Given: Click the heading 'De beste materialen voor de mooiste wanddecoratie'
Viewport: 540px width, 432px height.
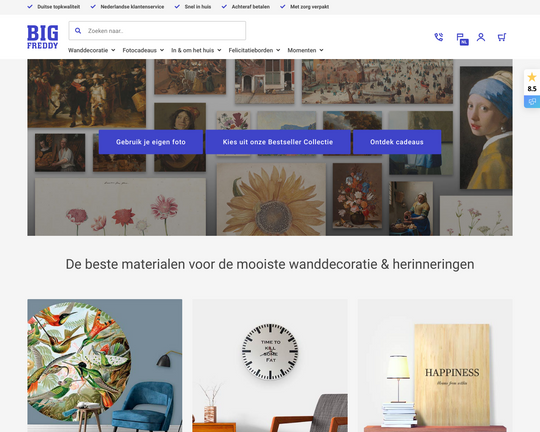Looking at the screenshot, I should click(270, 264).
